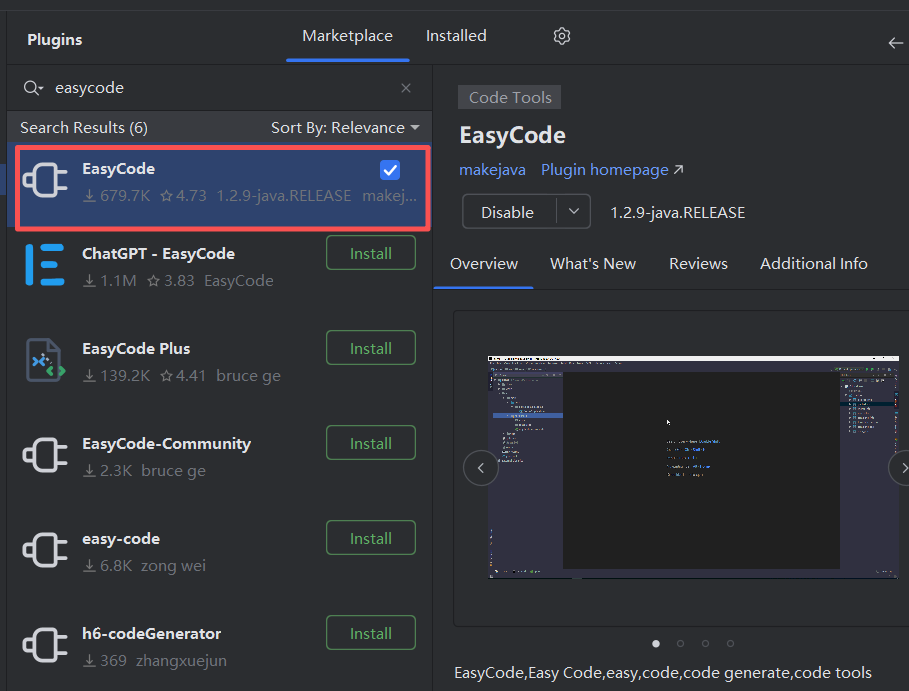Show previous screenshot in carousel
909x691 pixels.
tap(481, 468)
